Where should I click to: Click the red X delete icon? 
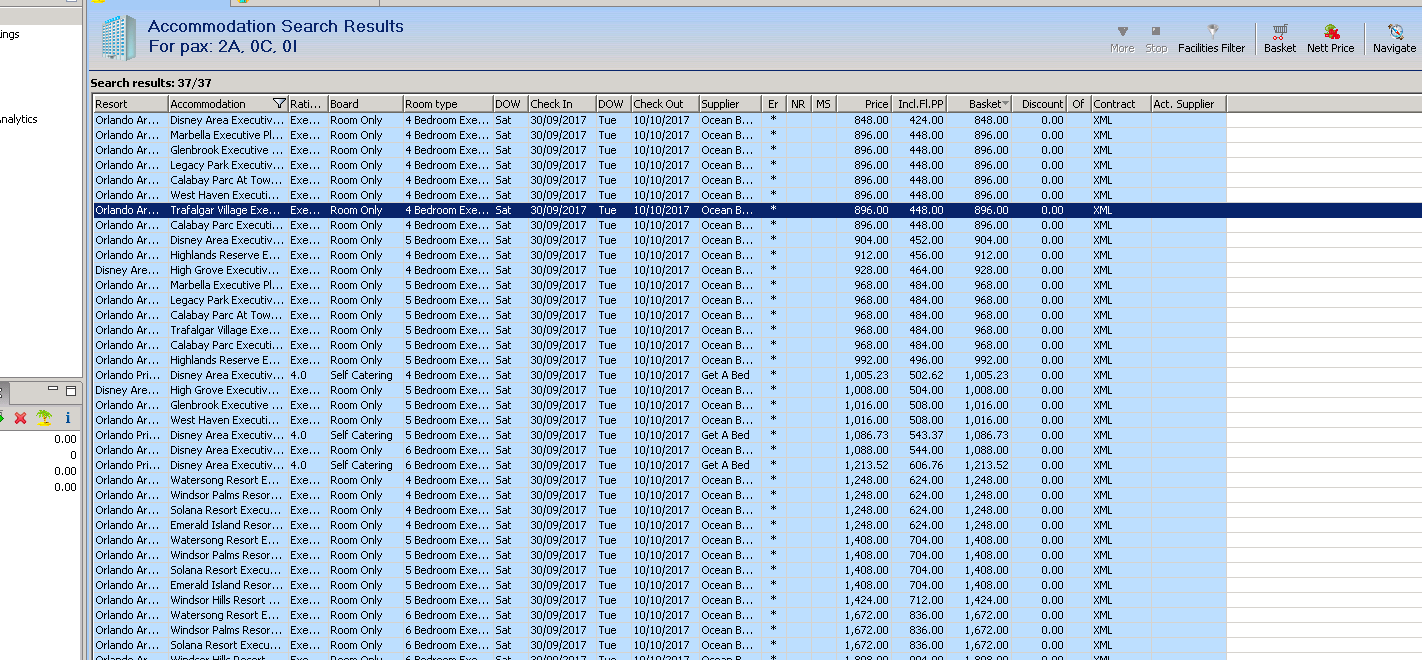(x=20, y=418)
